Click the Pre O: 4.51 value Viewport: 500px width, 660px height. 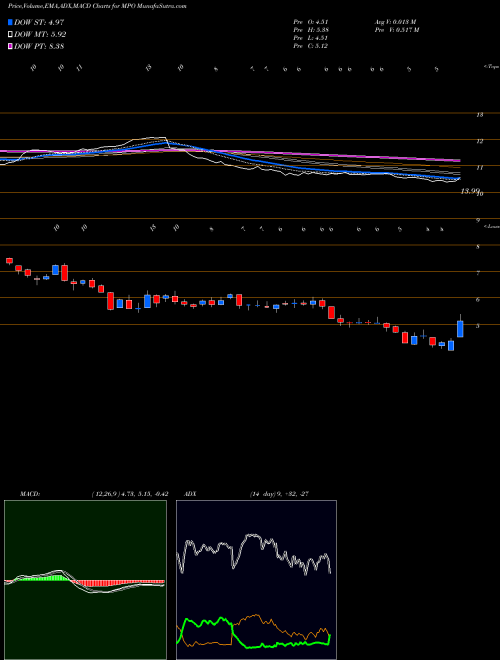311,22
